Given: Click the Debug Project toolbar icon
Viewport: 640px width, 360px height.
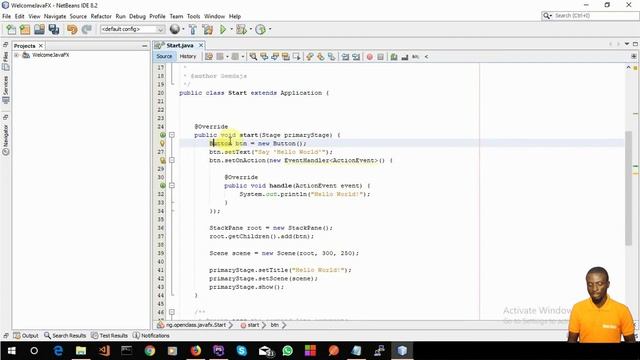Looking at the screenshot, I should click(241, 29).
